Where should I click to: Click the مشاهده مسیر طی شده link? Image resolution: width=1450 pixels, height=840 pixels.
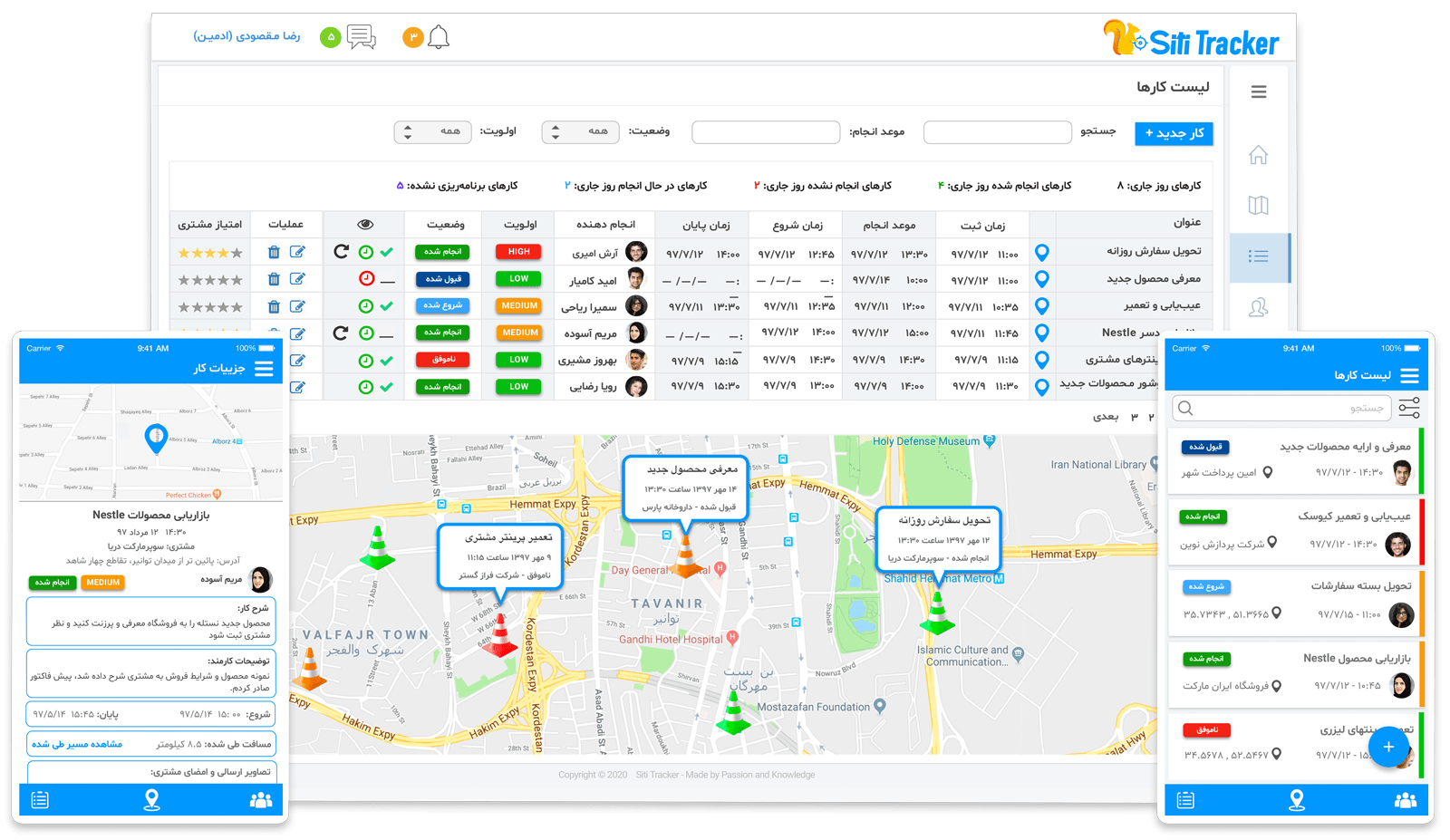click(x=77, y=744)
